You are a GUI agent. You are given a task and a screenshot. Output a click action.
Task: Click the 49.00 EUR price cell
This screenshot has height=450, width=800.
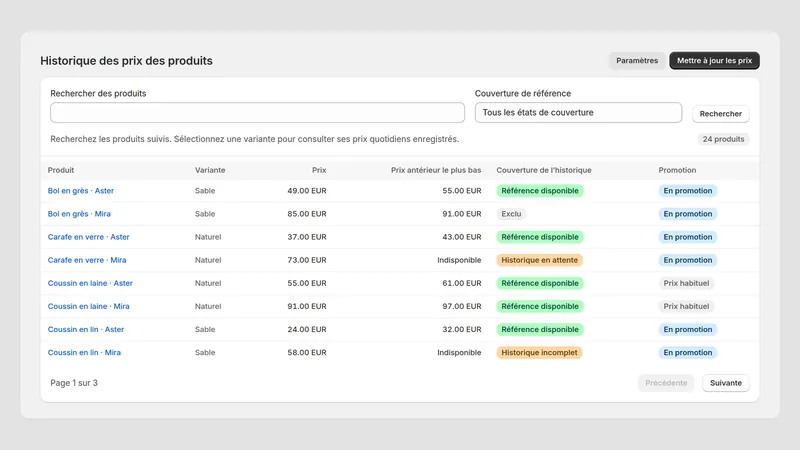click(307, 191)
